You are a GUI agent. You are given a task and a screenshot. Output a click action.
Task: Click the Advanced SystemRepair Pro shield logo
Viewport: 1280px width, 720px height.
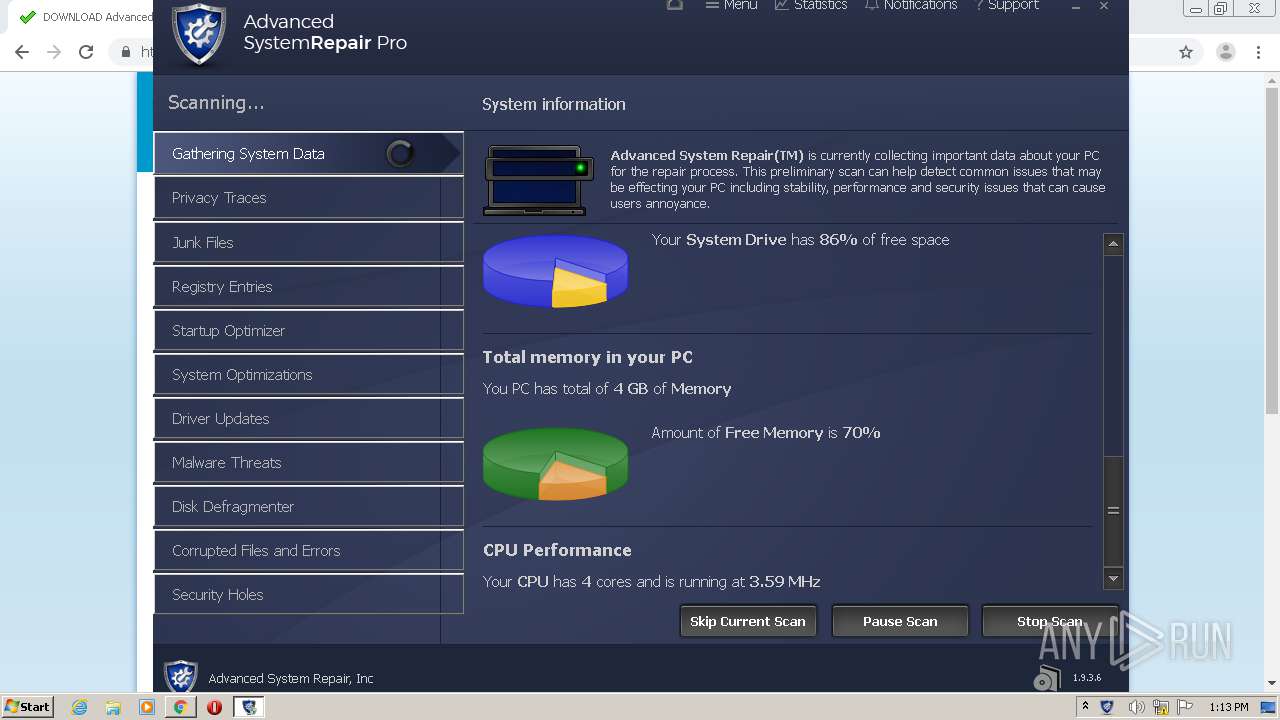198,34
